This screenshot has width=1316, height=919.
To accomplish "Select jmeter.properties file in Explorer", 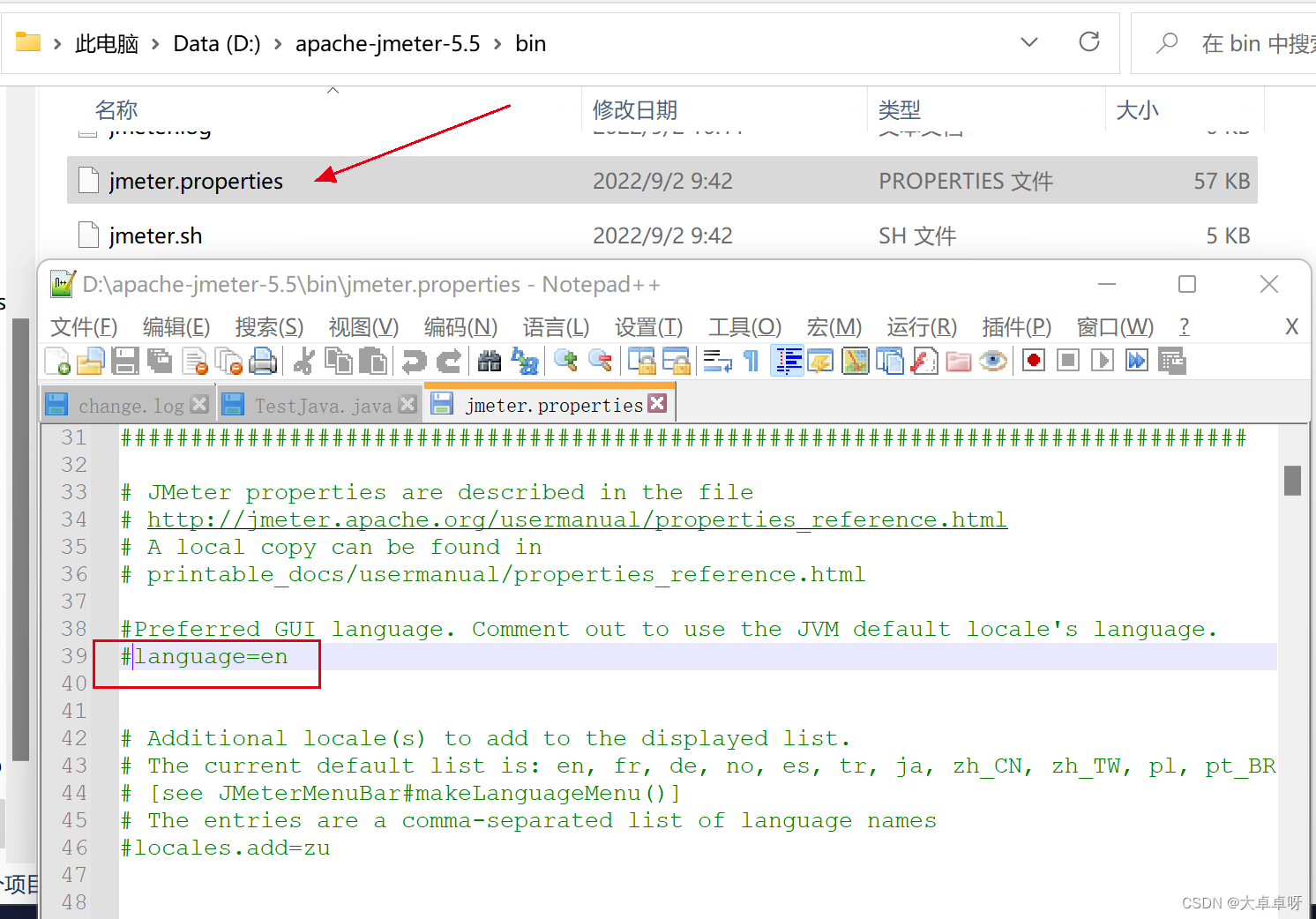I will tap(662, 181).
